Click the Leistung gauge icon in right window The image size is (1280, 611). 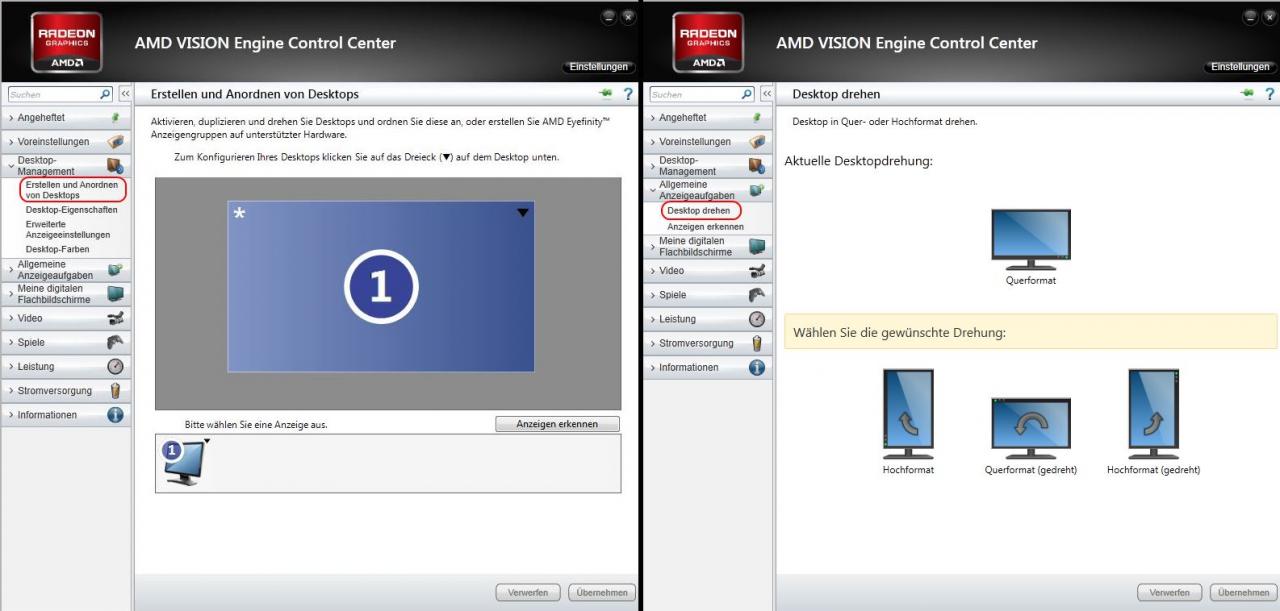coord(757,319)
